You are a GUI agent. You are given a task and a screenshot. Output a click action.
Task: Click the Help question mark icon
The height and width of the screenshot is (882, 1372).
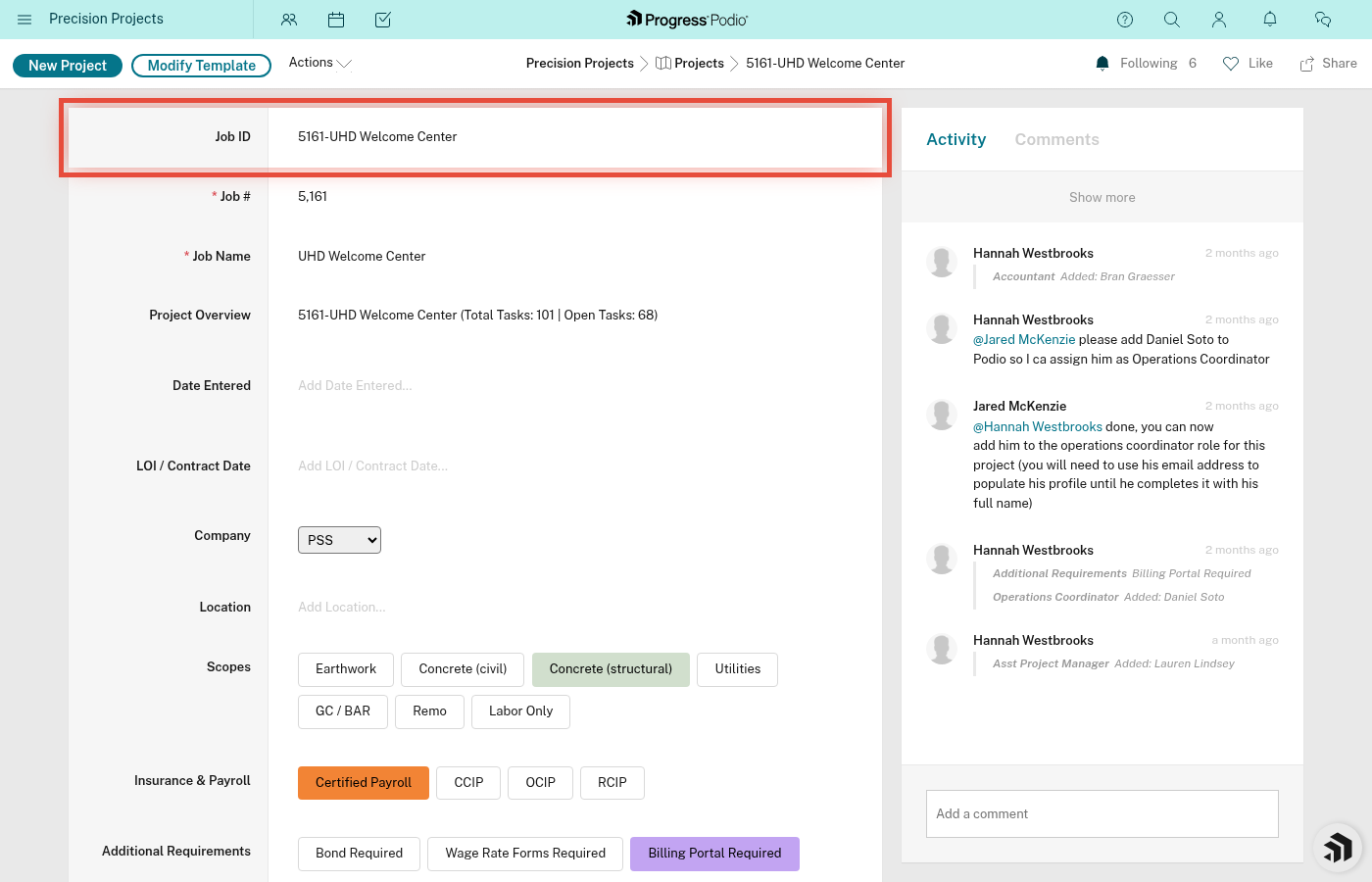(1125, 20)
